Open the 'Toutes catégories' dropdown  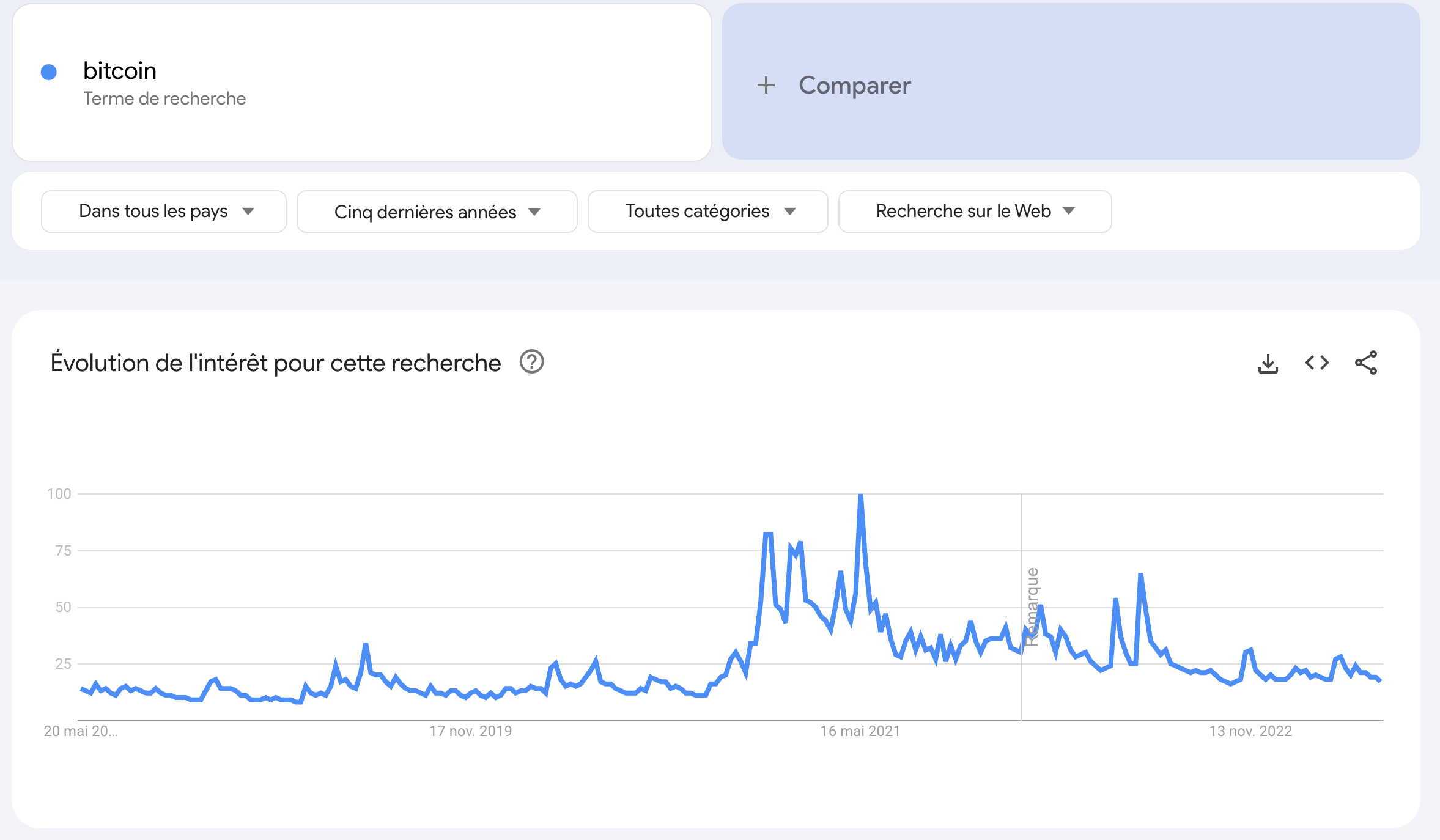point(707,212)
